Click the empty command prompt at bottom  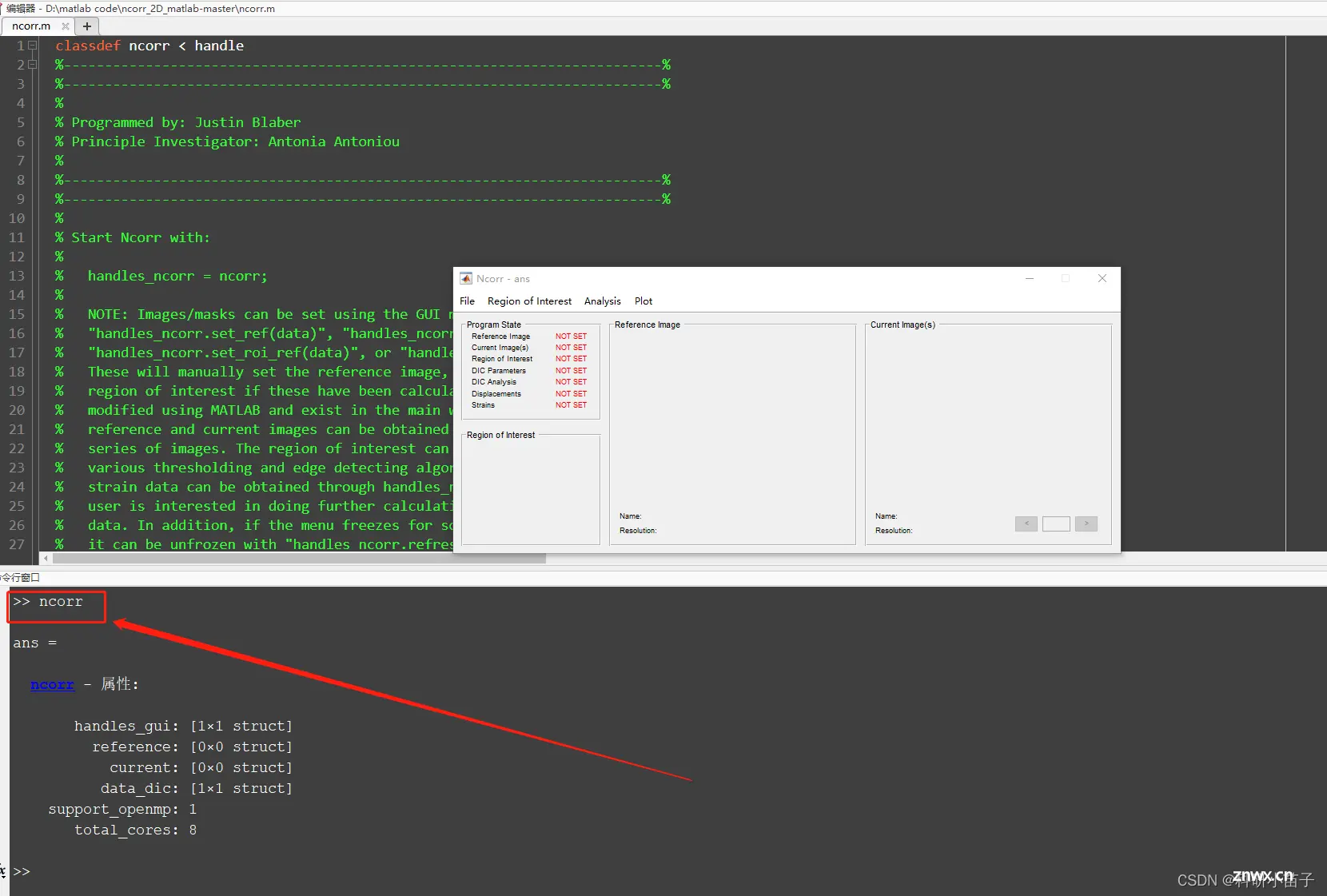(x=22, y=871)
